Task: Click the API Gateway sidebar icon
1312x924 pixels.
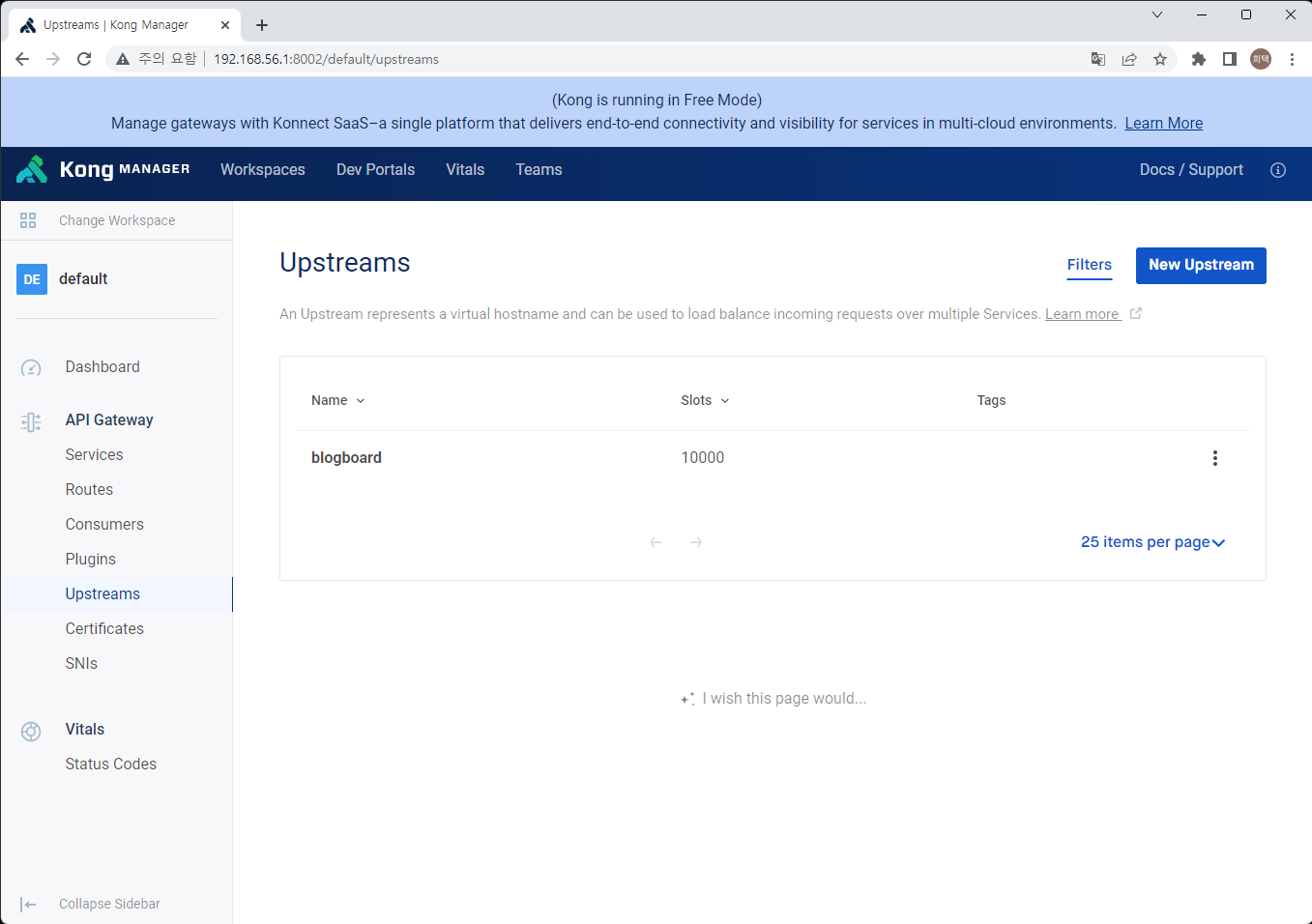Action: 31,421
